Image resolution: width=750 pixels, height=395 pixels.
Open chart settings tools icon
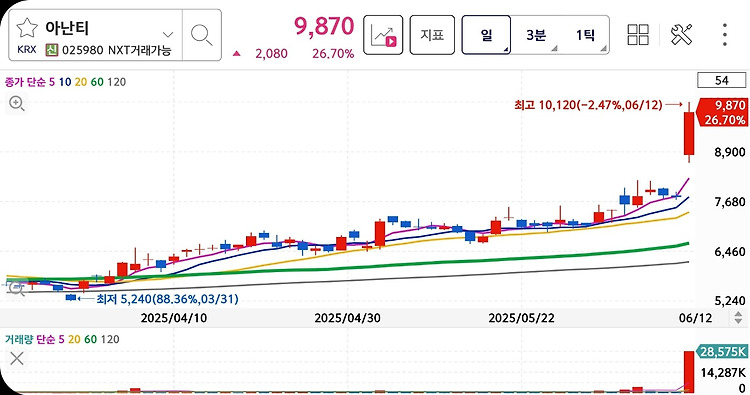(x=681, y=34)
